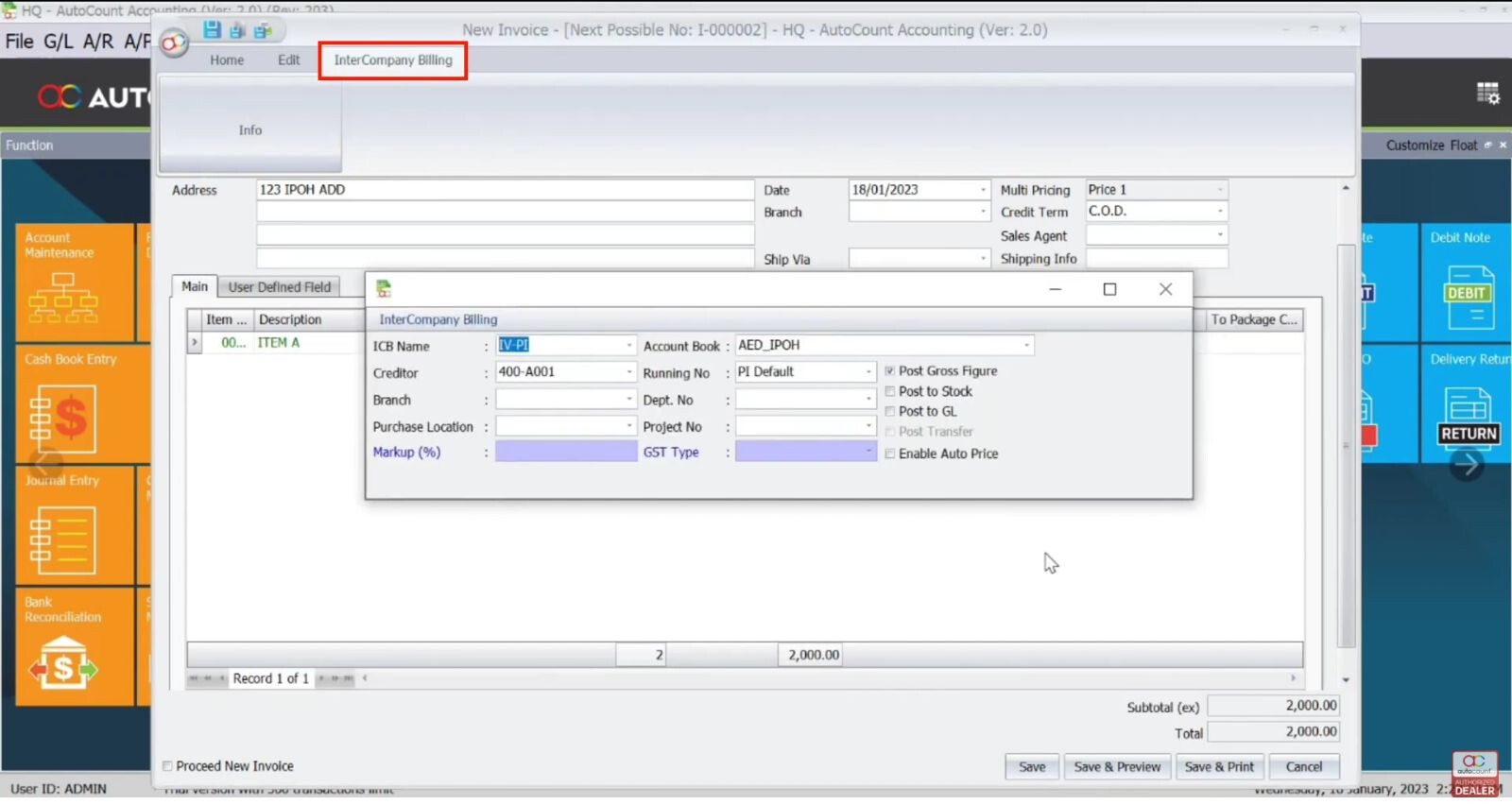Go to last record navigator button
Image resolution: width=1512 pixels, height=805 pixels.
348,680
